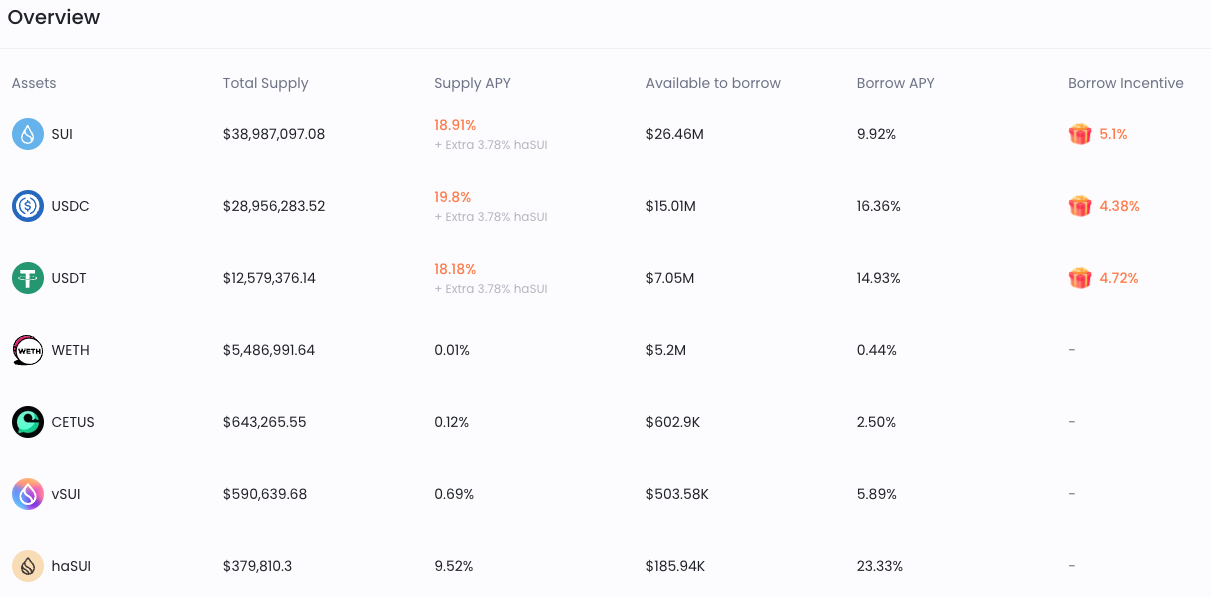
Task: Click the gift icon beside 4.38% incentive
Action: tap(1080, 206)
